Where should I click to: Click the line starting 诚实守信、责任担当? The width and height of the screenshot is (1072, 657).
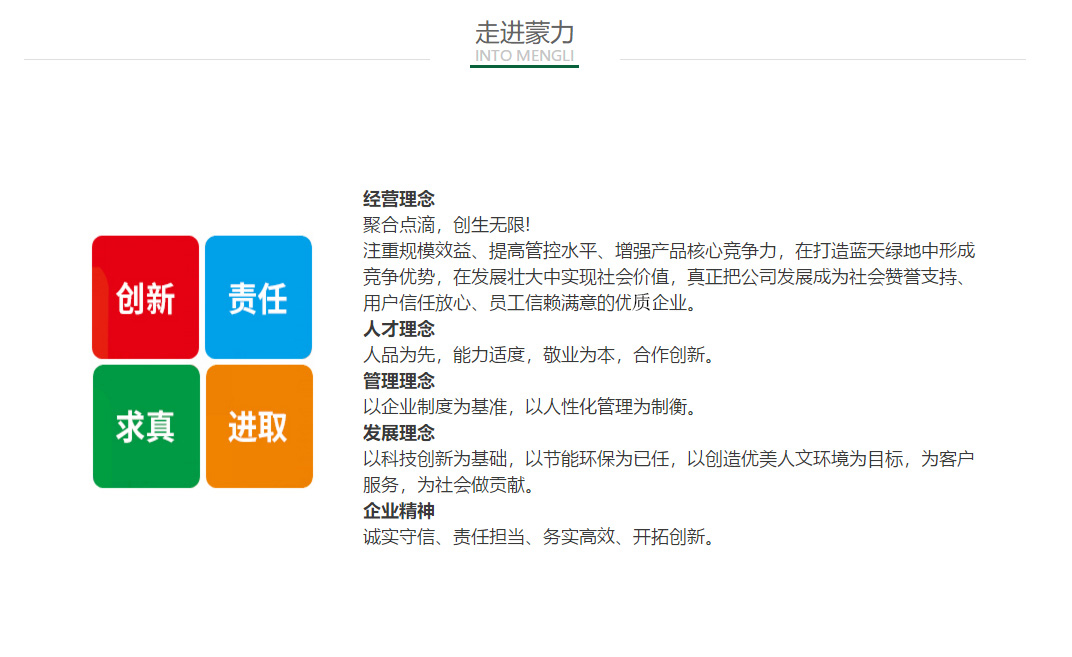point(539,537)
